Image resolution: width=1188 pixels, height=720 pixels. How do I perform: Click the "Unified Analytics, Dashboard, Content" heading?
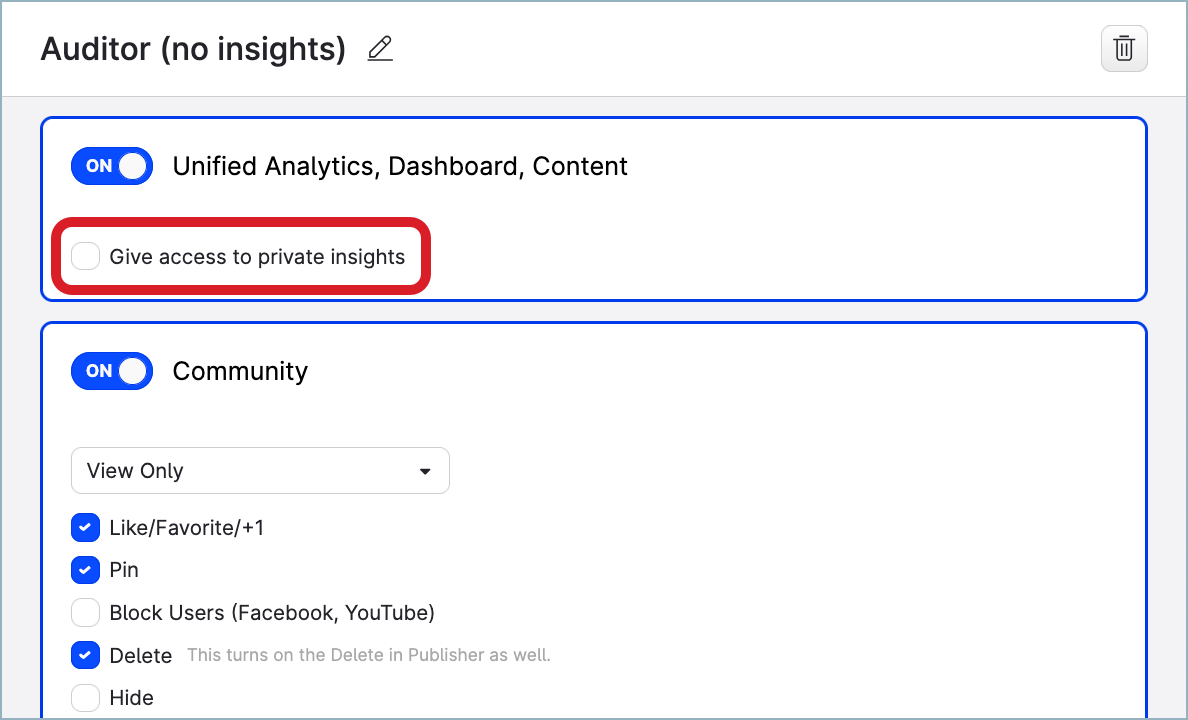(x=400, y=166)
